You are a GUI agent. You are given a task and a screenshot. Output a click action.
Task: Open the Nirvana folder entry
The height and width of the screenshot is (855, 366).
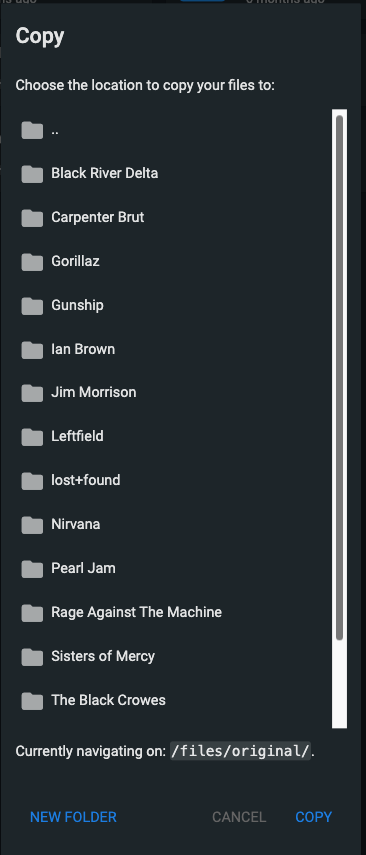point(173,525)
